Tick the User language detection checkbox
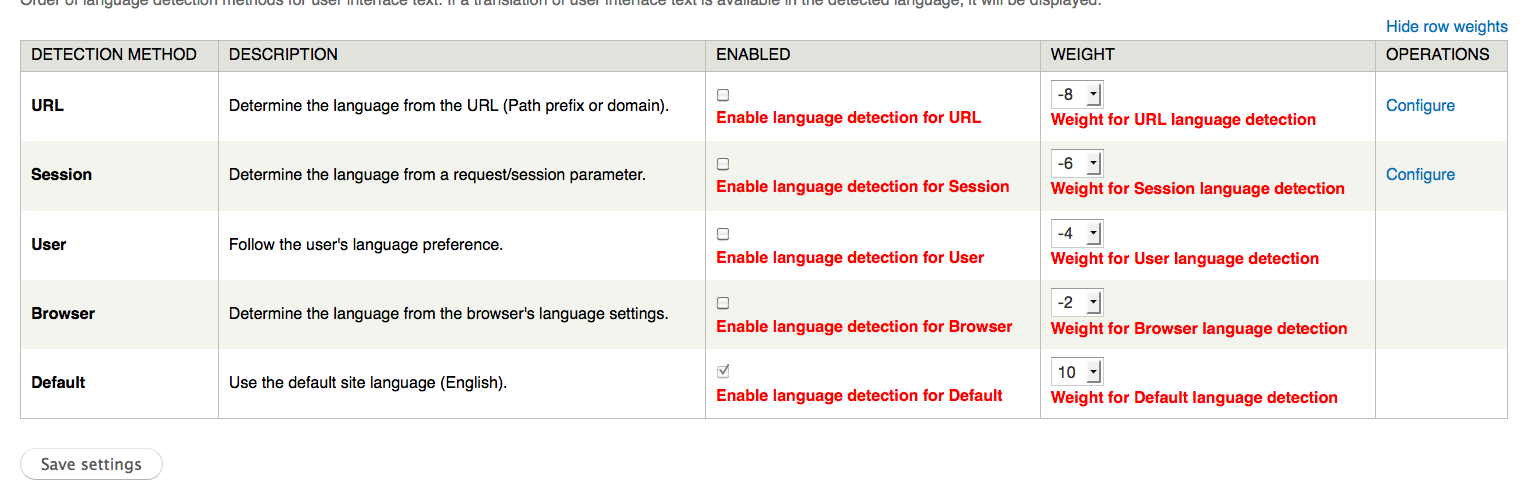The width and height of the screenshot is (1536, 491). tap(723, 234)
